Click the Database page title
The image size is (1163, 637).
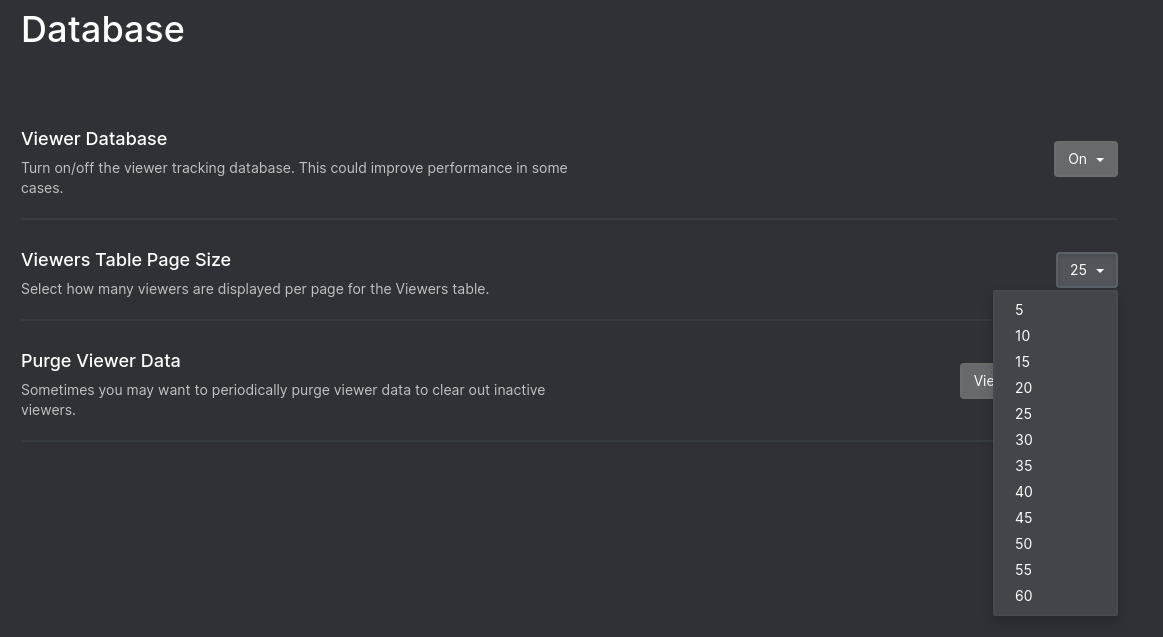coord(102,29)
